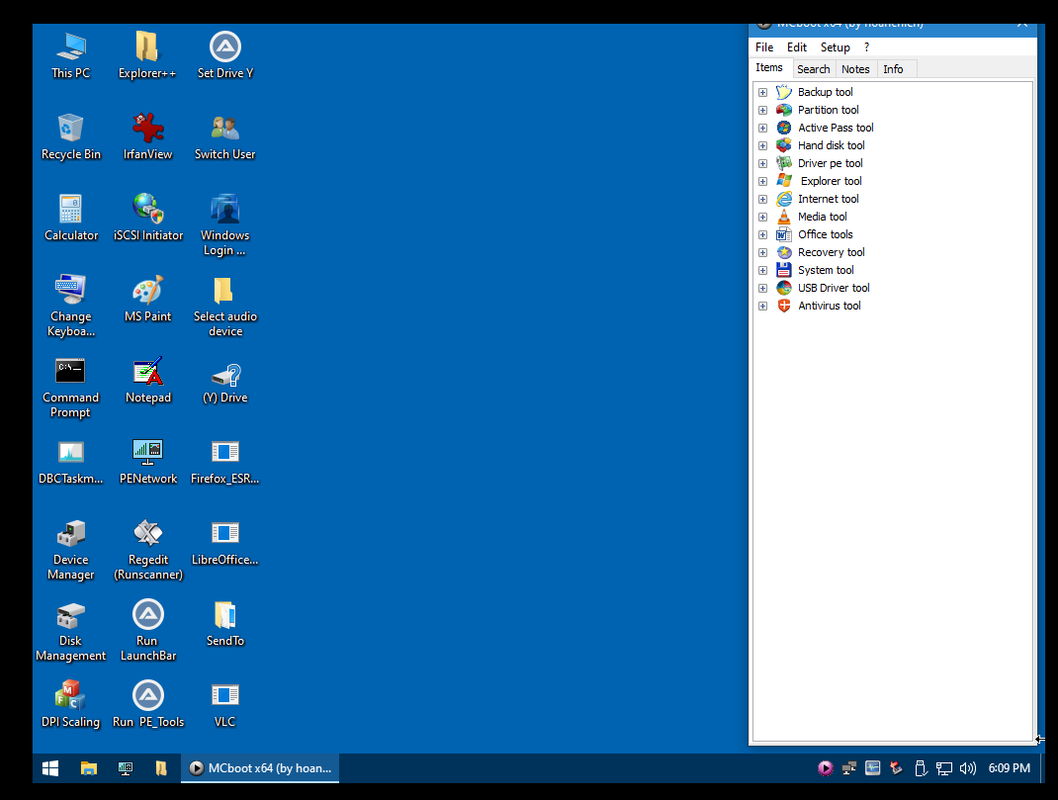The width and height of the screenshot is (1058, 800).
Task: Expand the Backup tool node
Action: click(762, 92)
